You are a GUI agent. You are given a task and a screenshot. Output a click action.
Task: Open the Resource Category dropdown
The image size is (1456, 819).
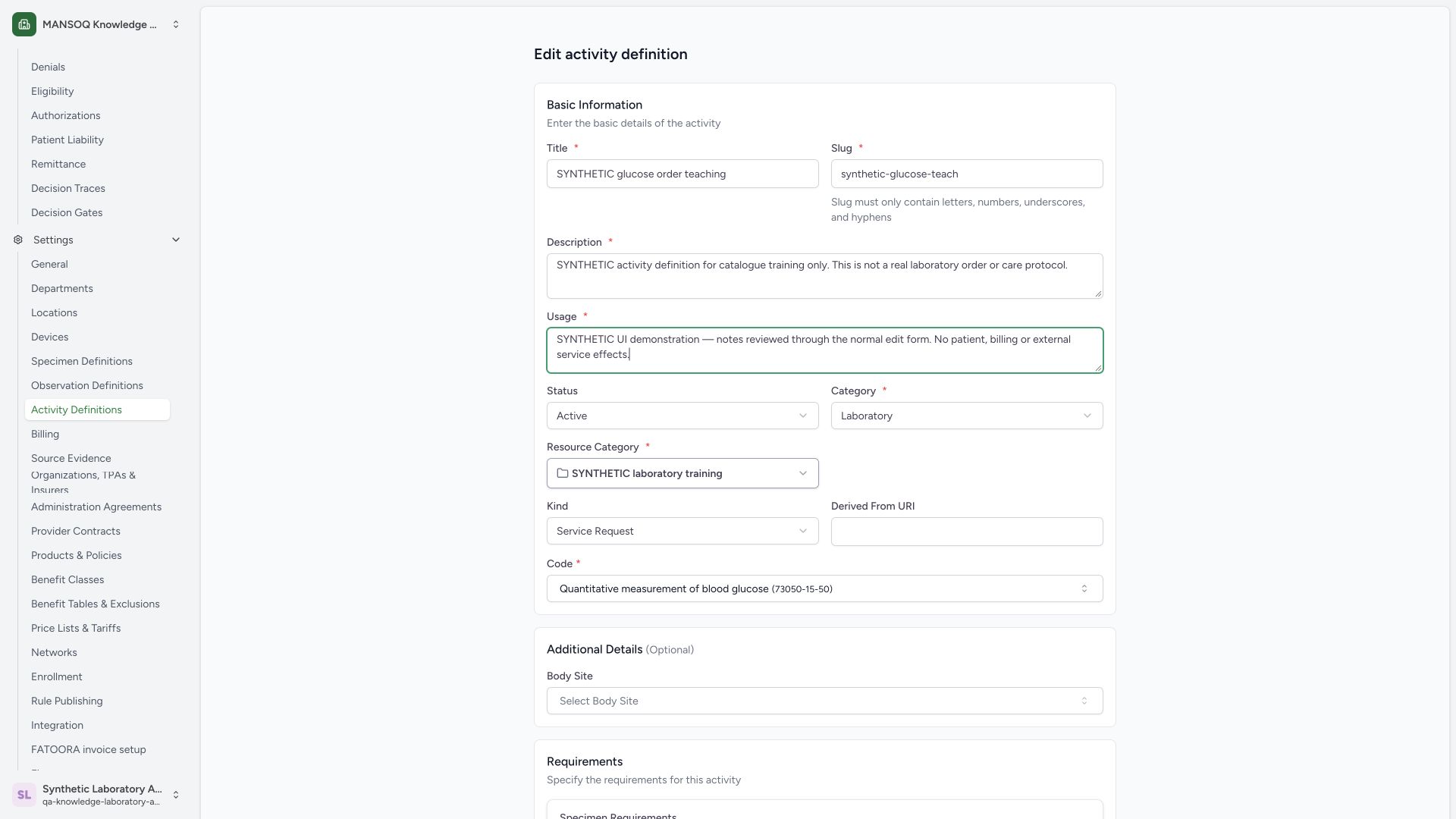tap(682, 473)
